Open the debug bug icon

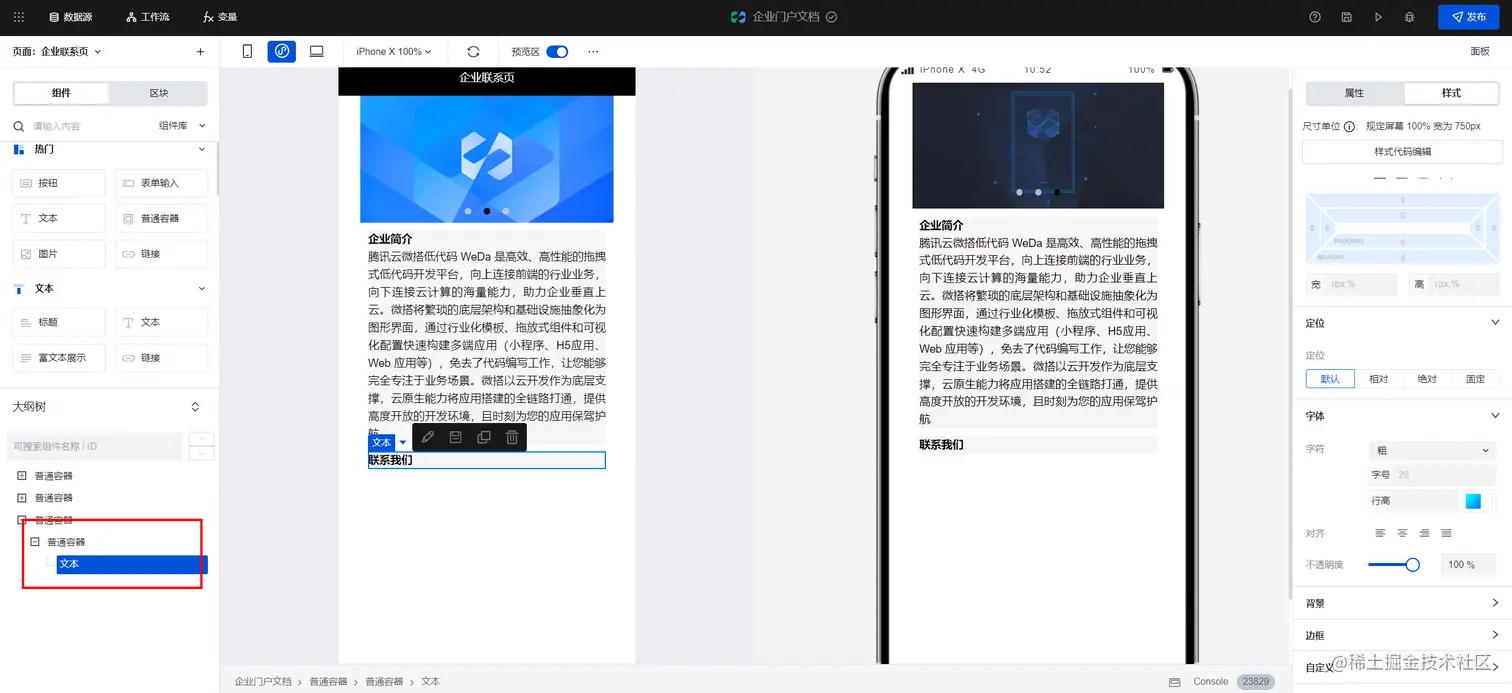click(x=1409, y=17)
